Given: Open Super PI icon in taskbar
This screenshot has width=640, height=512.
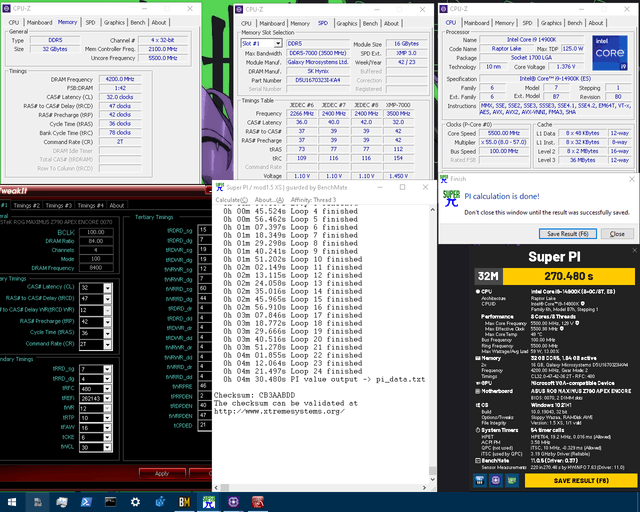Looking at the screenshot, I should [x=209, y=502].
